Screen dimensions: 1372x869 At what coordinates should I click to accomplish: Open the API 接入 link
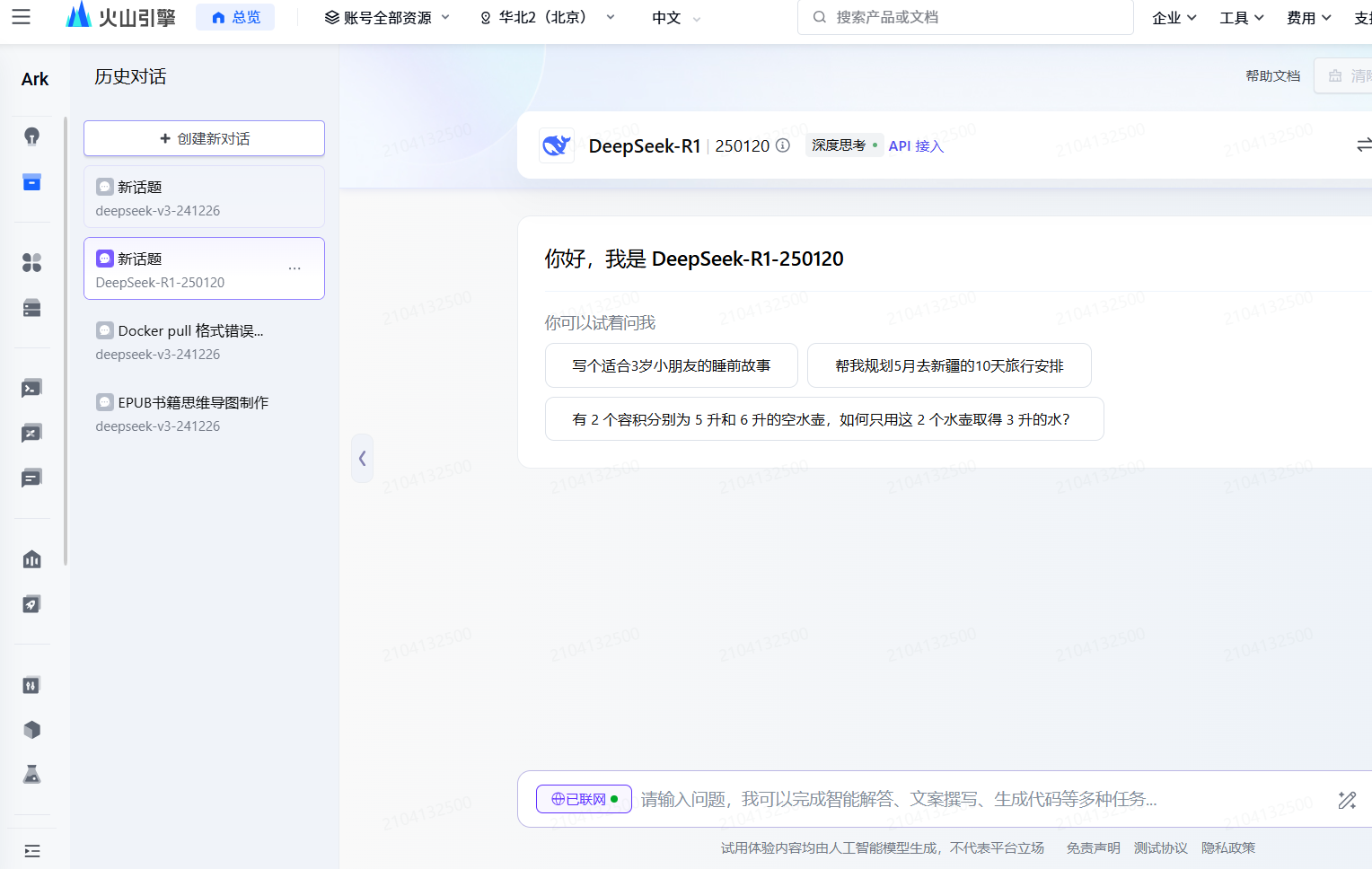click(x=916, y=145)
